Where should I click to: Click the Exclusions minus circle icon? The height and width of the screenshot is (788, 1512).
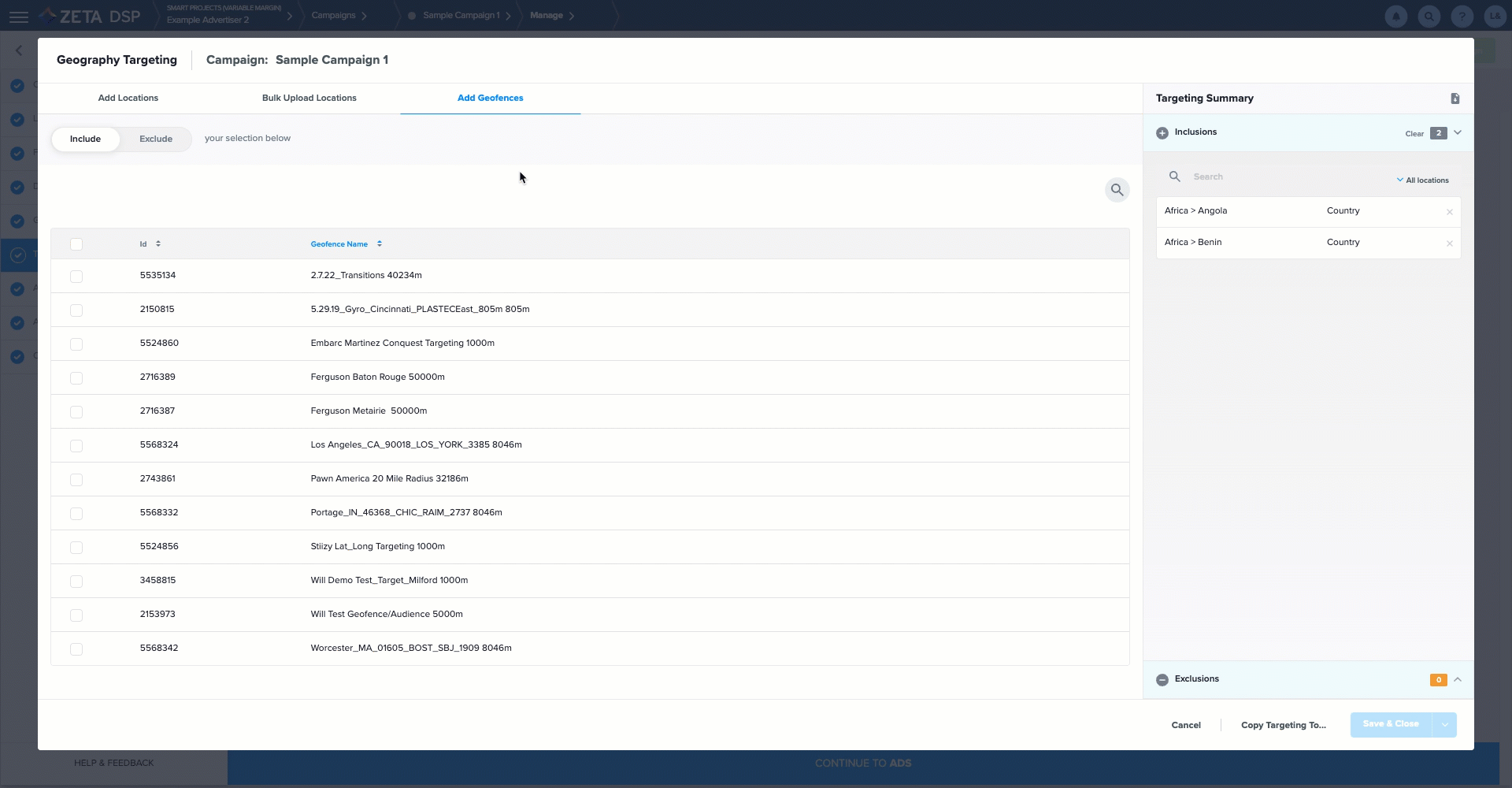point(1162,680)
